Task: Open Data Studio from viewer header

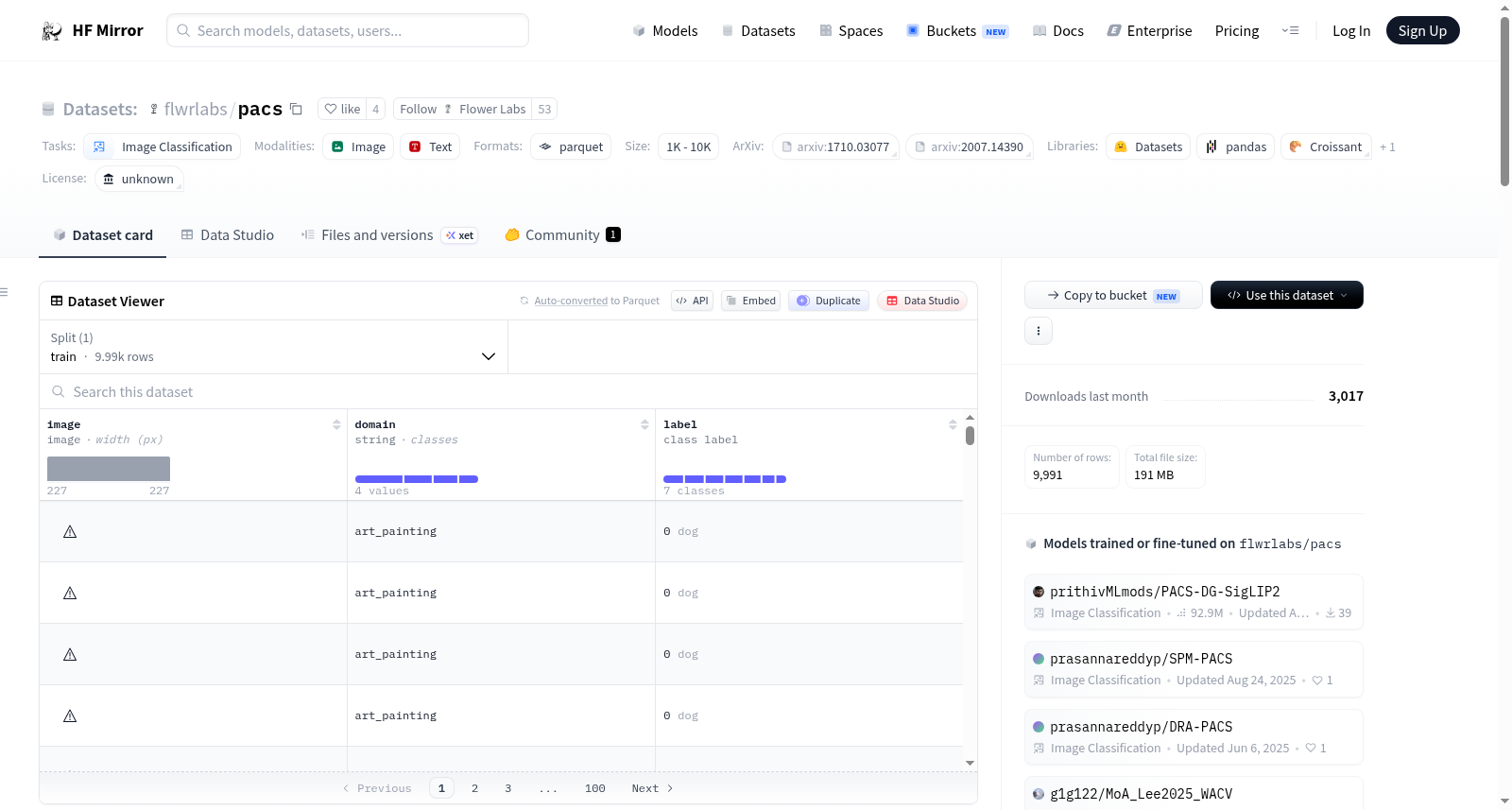Action: [922, 301]
